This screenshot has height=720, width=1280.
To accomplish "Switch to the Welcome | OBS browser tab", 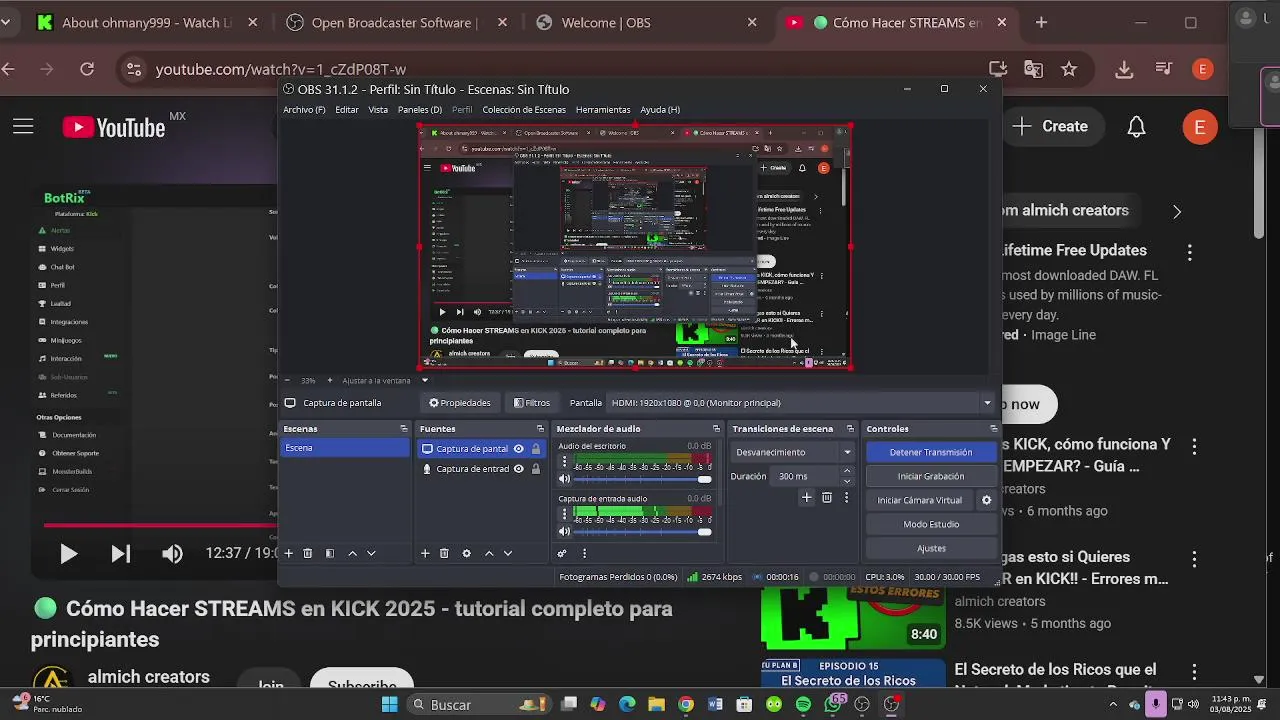I will pos(645,22).
